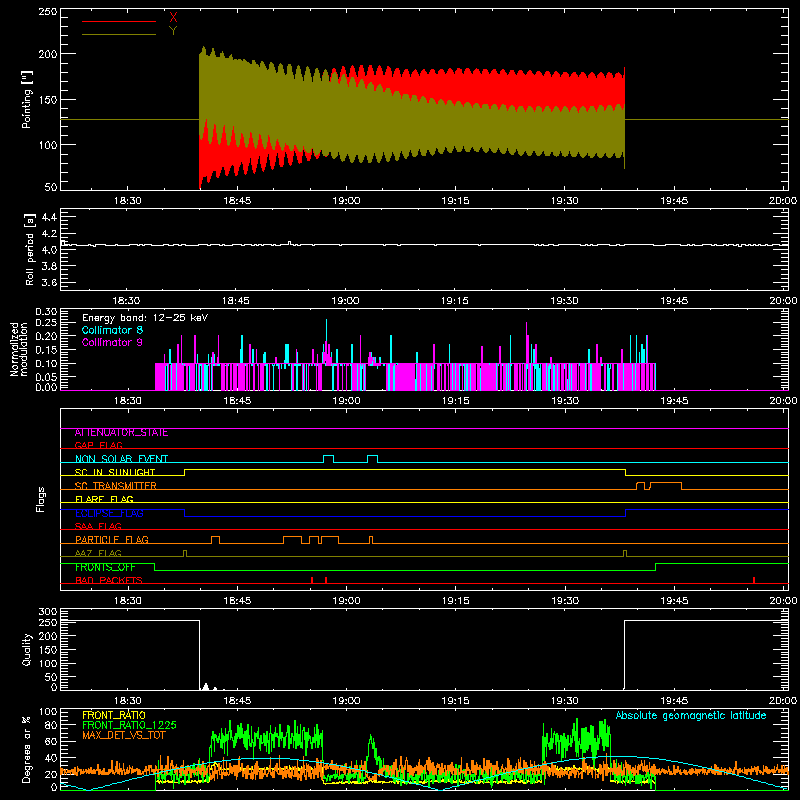The image size is (800, 800).
Task: Click the olive 'A47_FLAG' label
Action: 98,553
